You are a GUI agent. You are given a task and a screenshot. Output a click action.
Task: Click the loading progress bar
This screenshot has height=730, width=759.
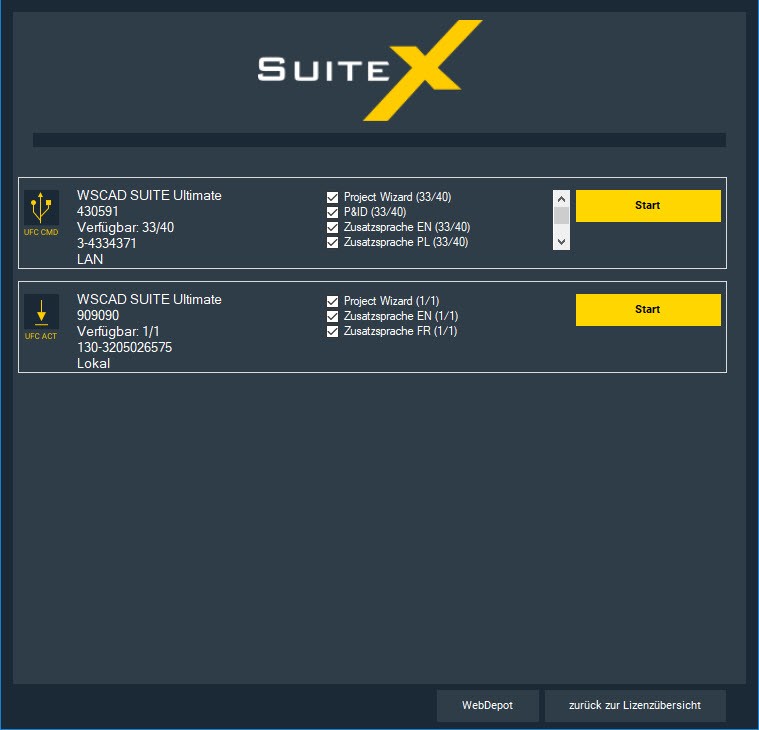click(x=379, y=140)
